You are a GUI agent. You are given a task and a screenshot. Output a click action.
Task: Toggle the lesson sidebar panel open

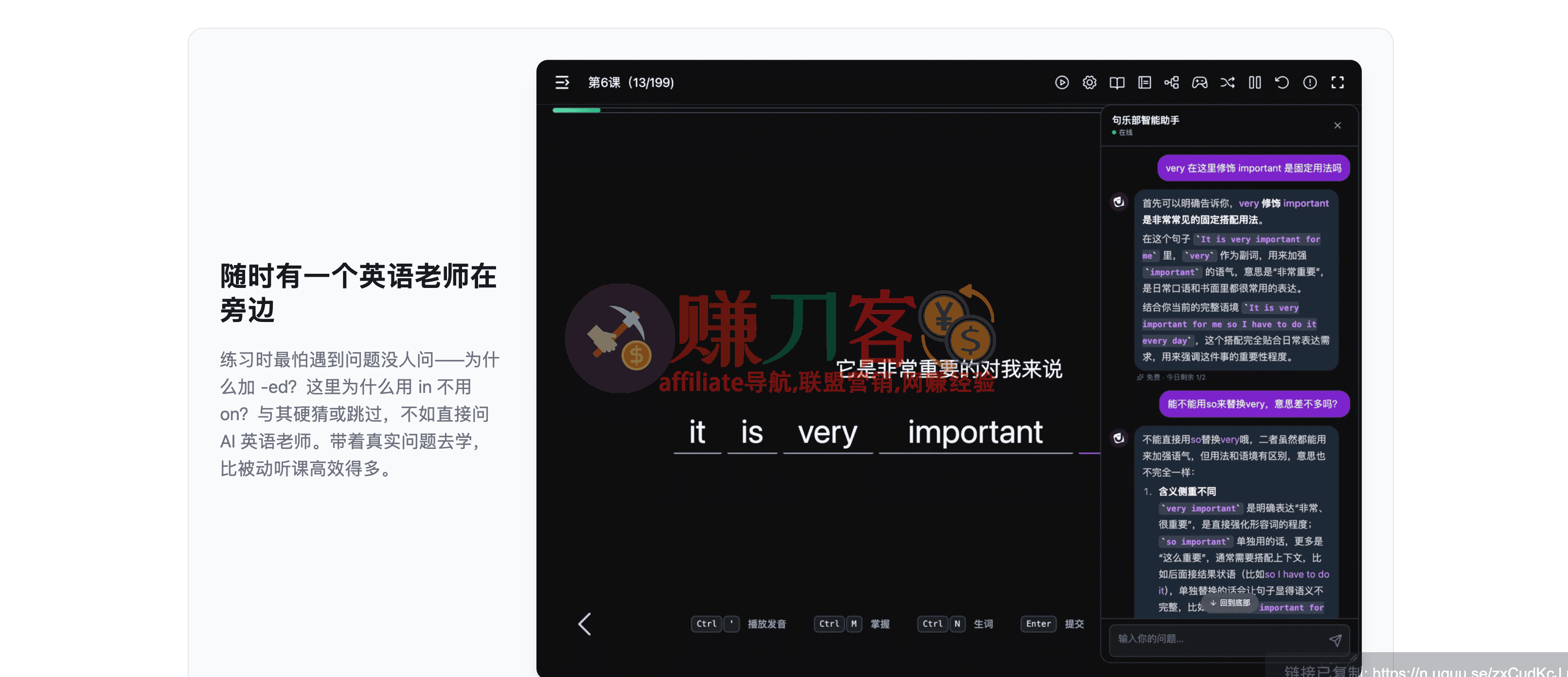coord(562,82)
